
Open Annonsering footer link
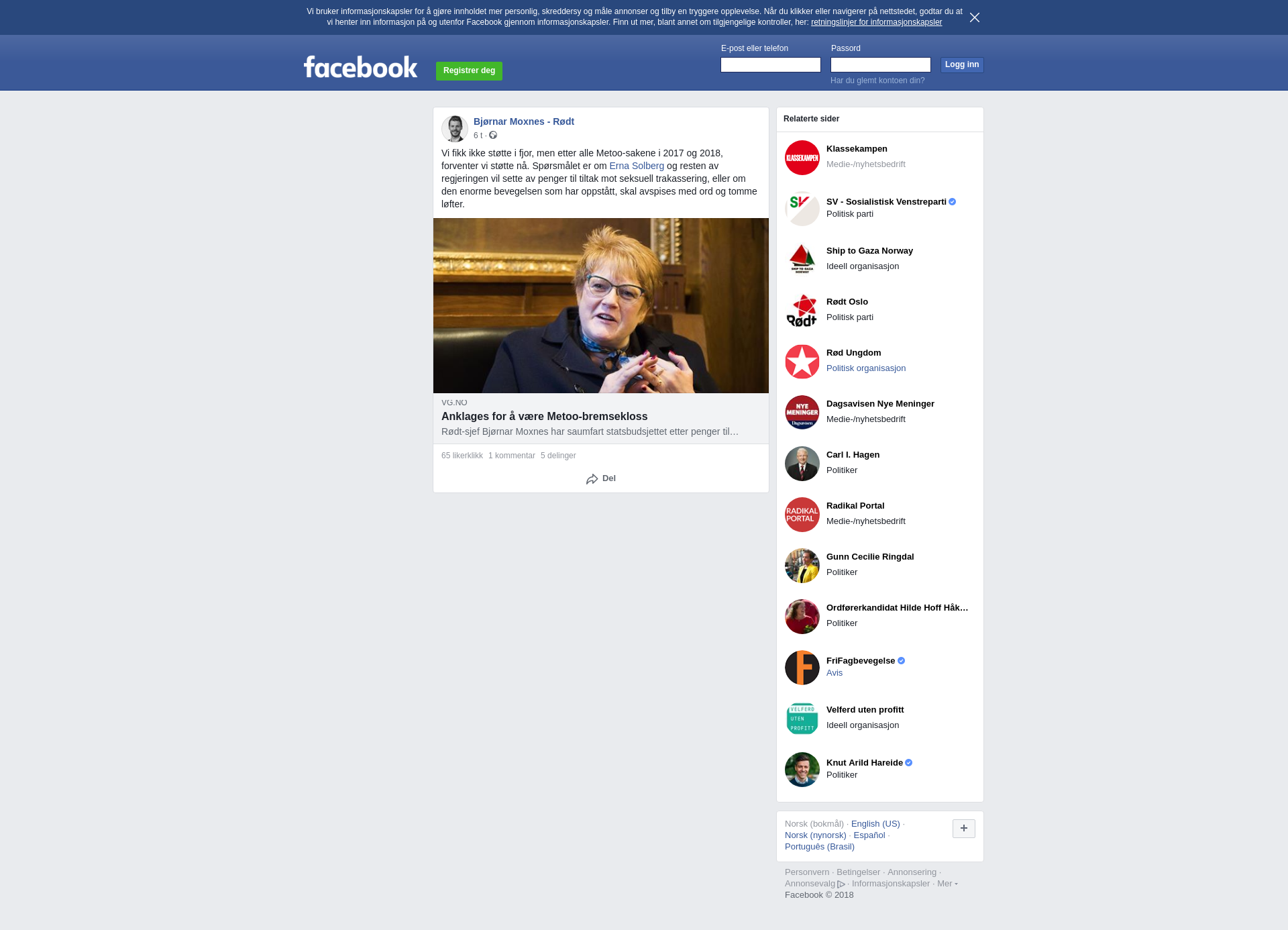(x=912, y=872)
